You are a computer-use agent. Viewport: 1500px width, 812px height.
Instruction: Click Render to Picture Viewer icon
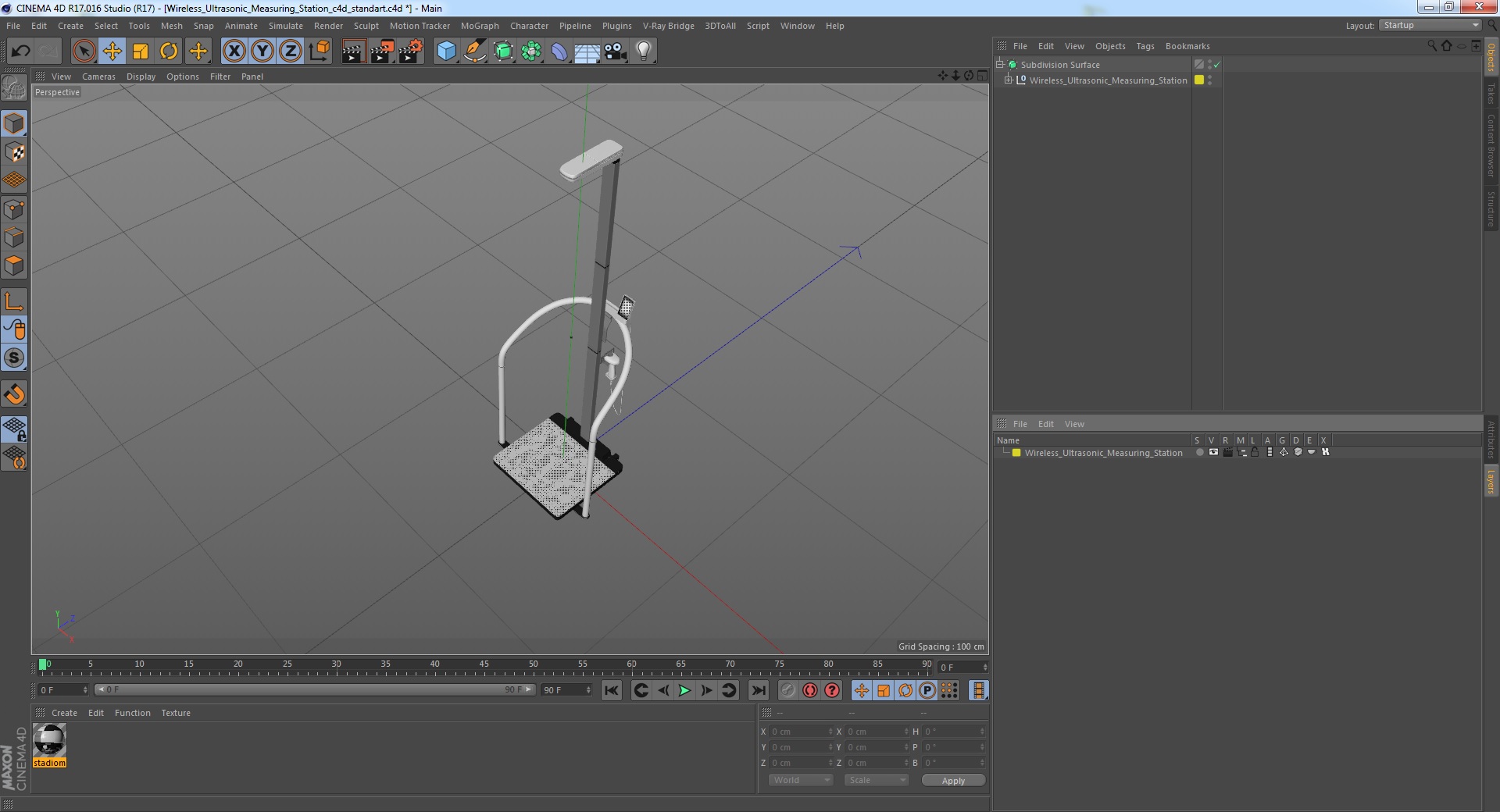tap(382, 52)
